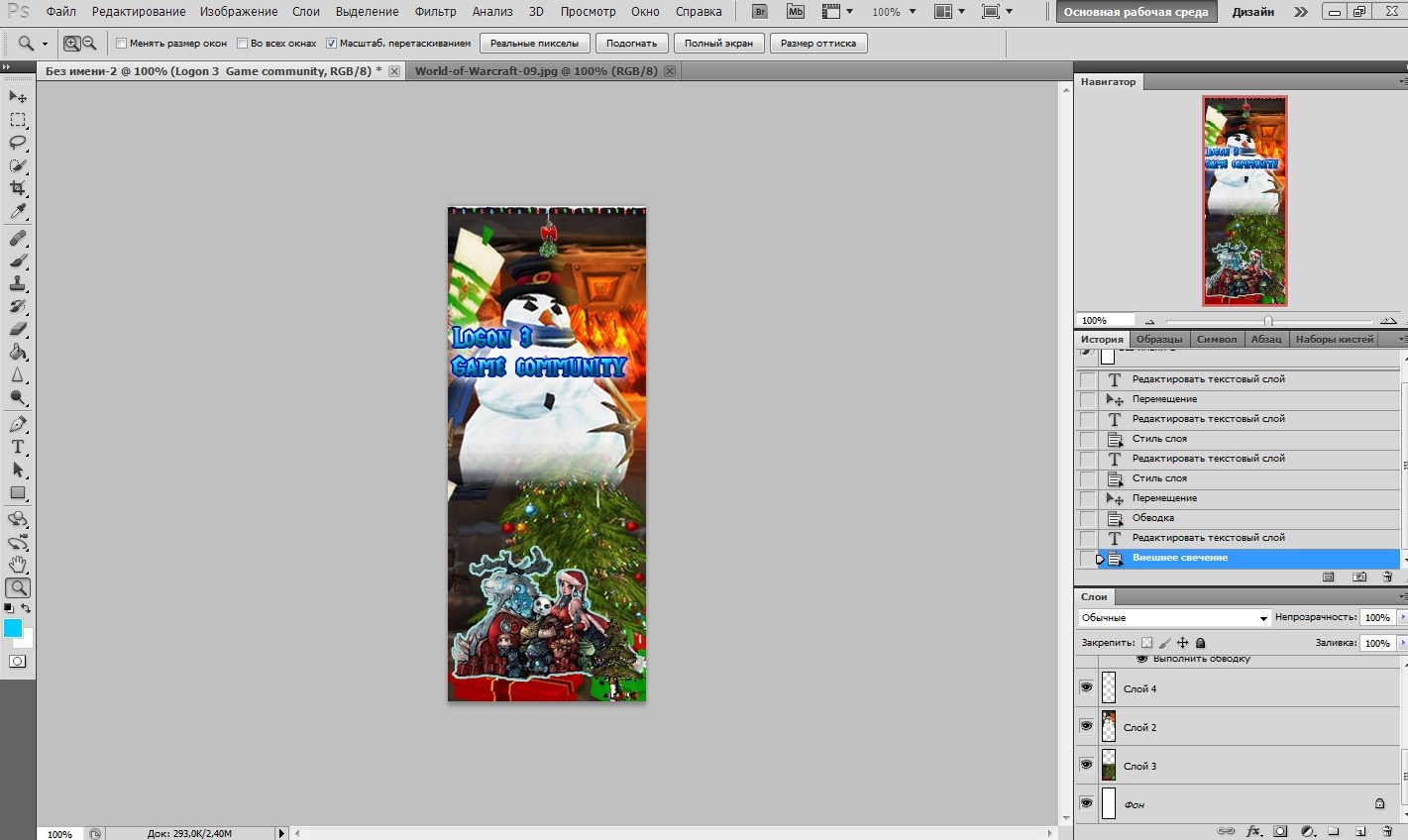This screenshot has width=1408, height=840.
Task: Click the 'Подогнать' button
Action: pos(631,44)
